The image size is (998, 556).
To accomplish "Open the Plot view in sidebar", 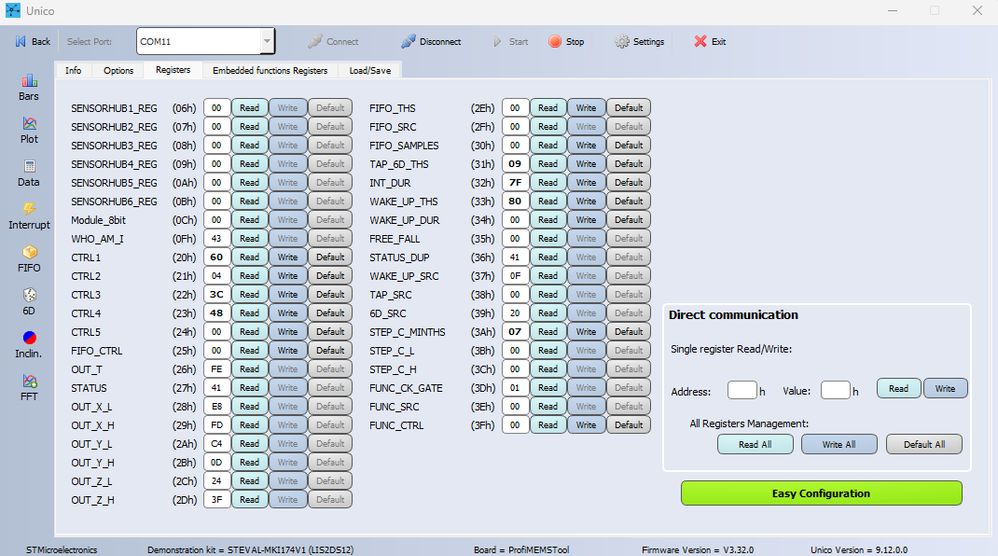I will (29, 131).
